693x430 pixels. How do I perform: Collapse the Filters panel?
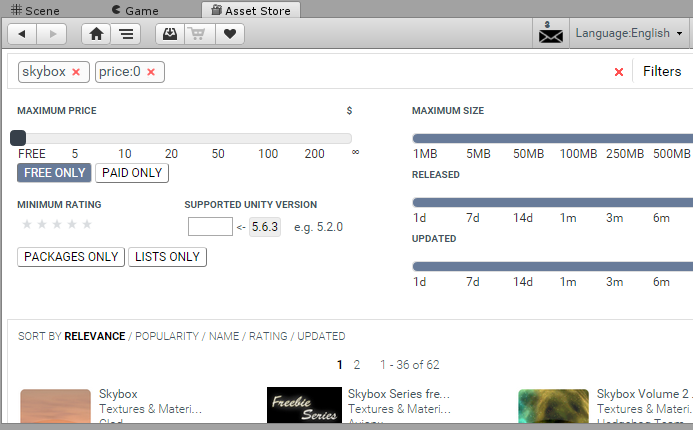662,72
